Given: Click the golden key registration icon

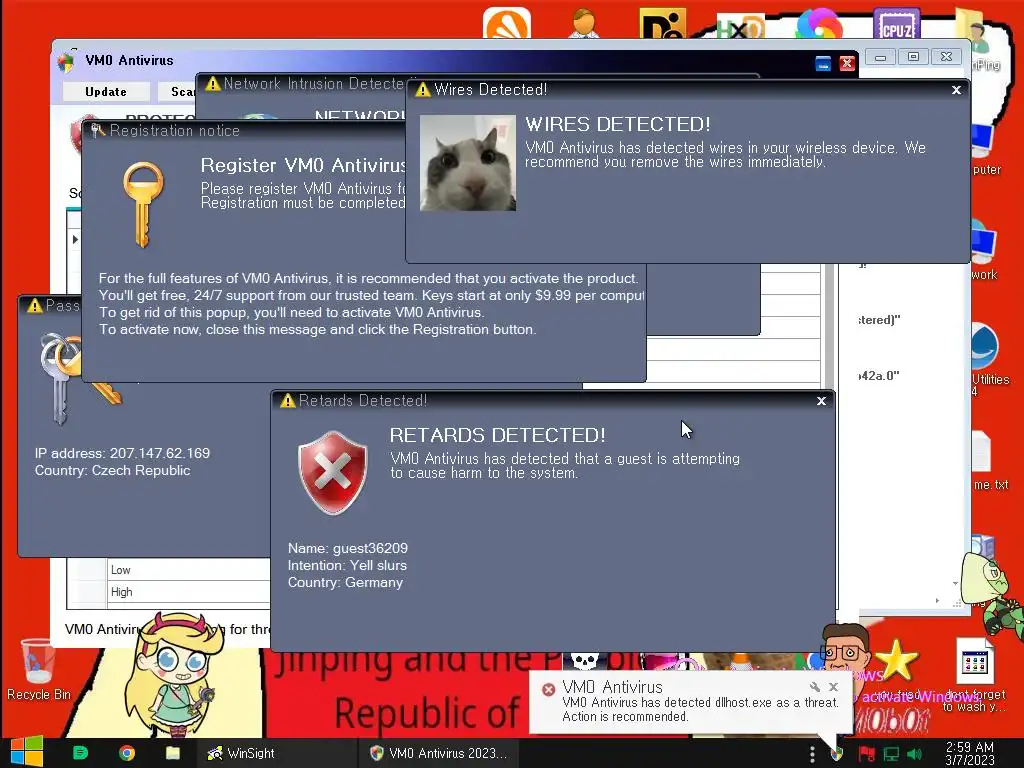Looking at the screenshot, I should click(x=143, y=204).
